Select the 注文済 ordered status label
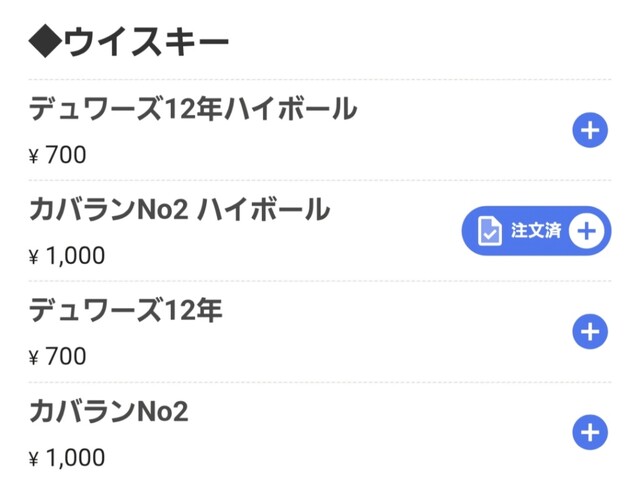 (535, 231)
